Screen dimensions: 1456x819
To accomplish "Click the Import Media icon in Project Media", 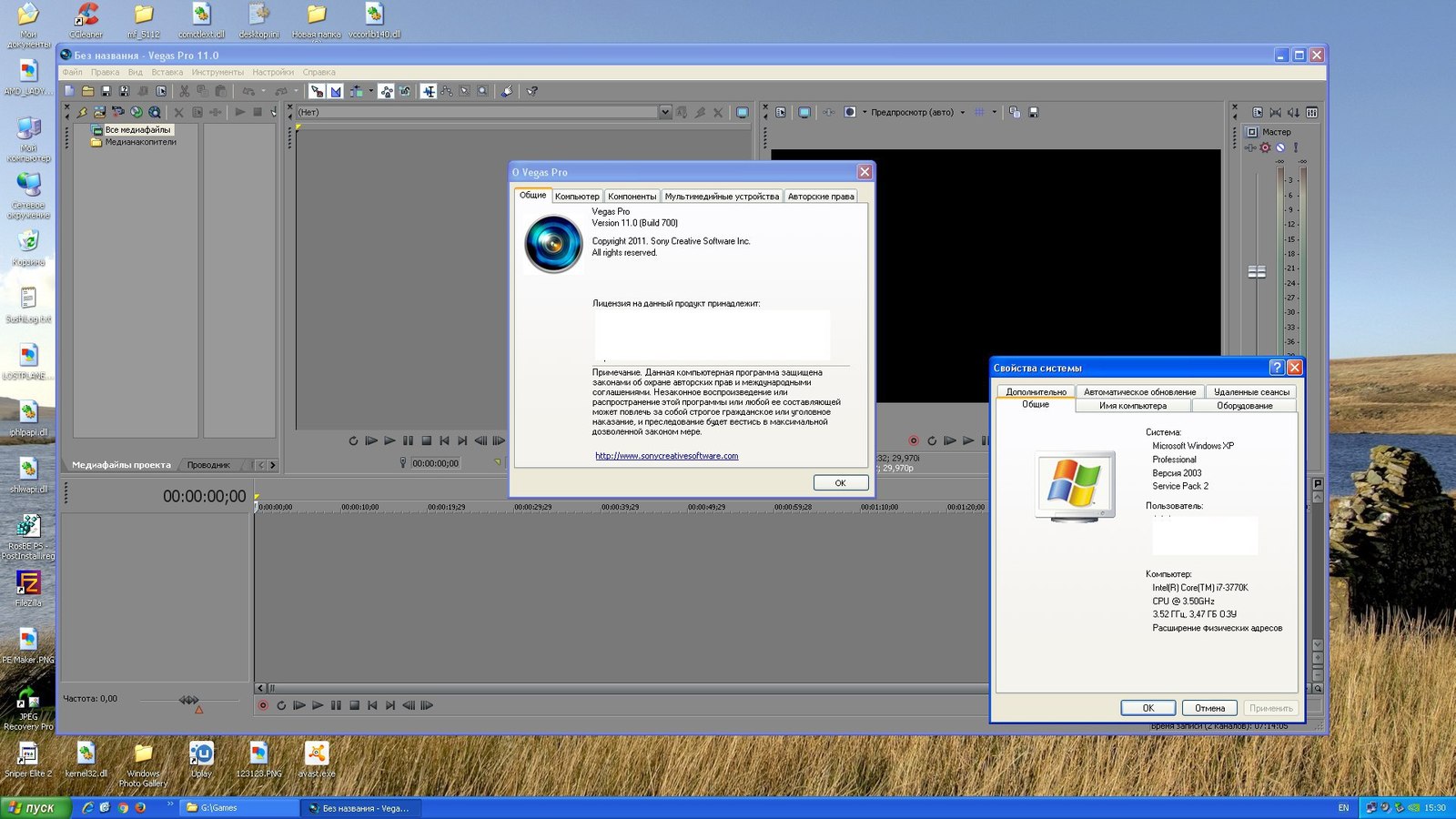I will pos(100,112).
